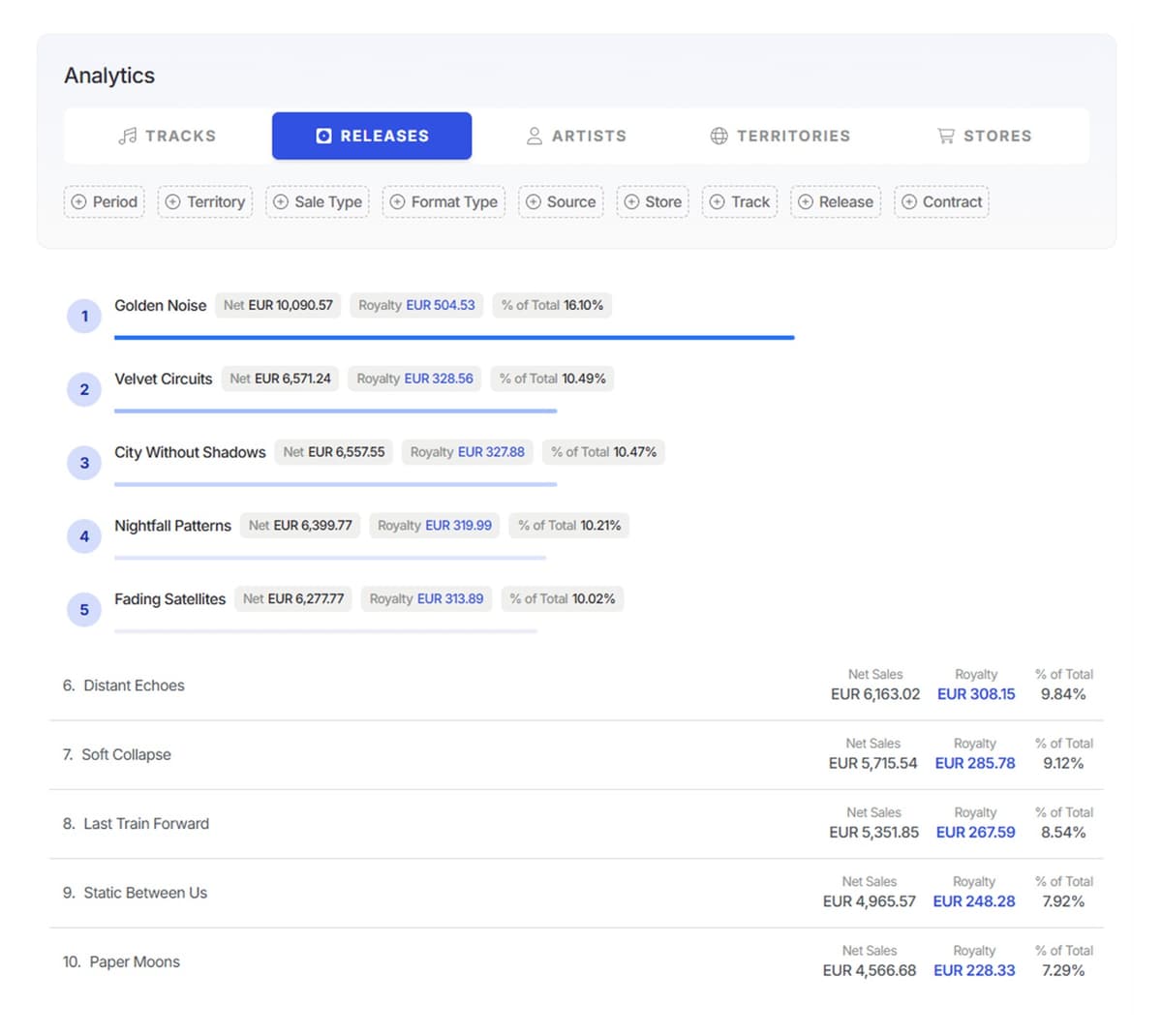Click Fading Satellites progress bar
The height and width of the screenshot is (1036, 1162).
(x=325, y=631)
